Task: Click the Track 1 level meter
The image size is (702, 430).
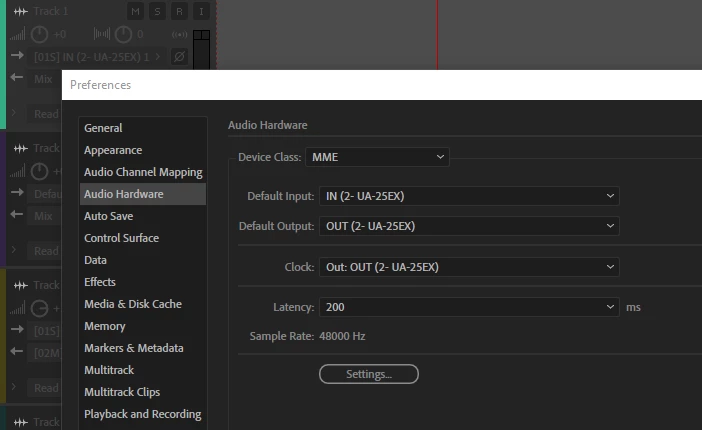Action: coord(201,49)
